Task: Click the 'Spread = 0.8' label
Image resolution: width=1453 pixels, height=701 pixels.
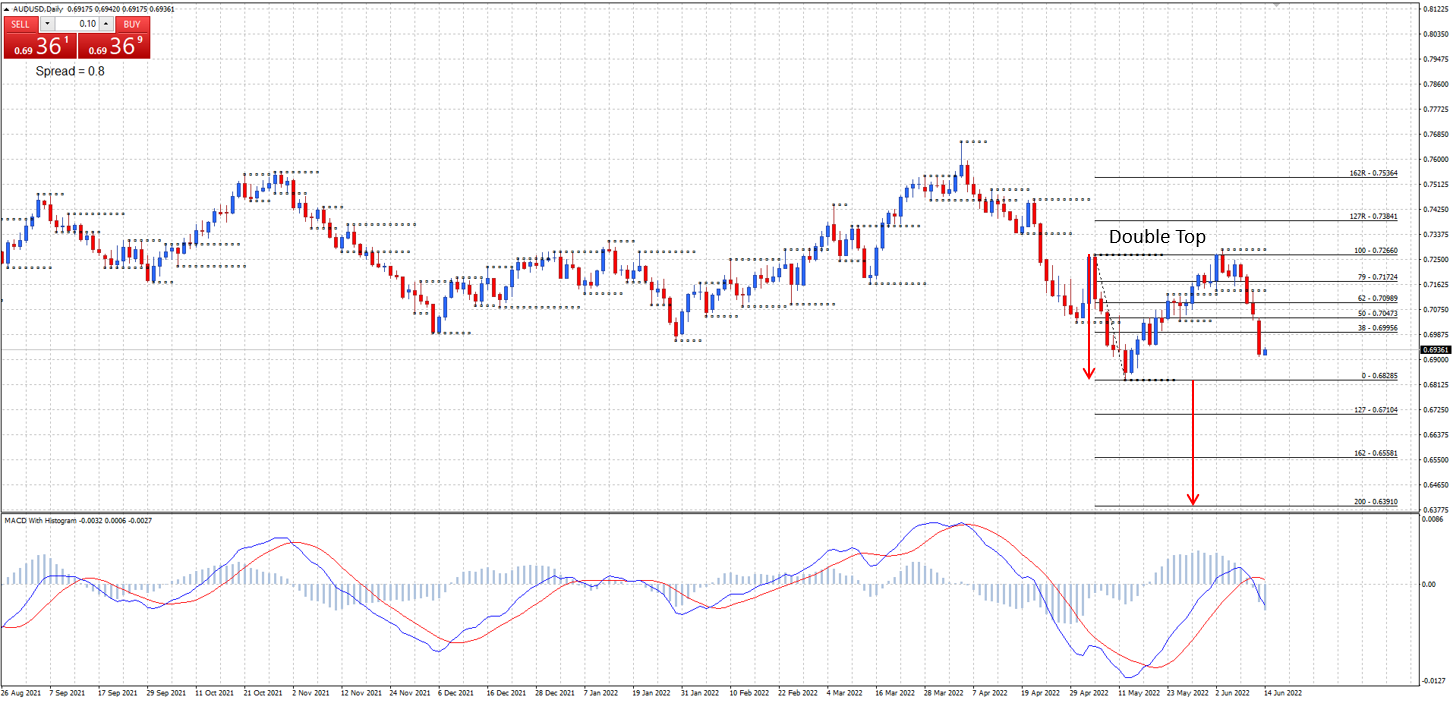Action: pyautogui.click(x=70, y=71)
